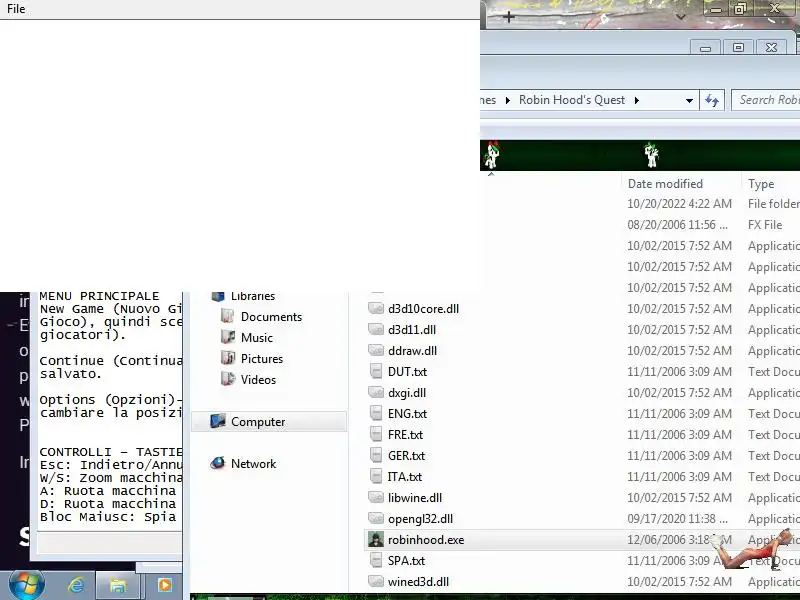The height and width of the screenshot is (600, 800).
Task: Select ENG.txt file
Action: click(407, 414)
